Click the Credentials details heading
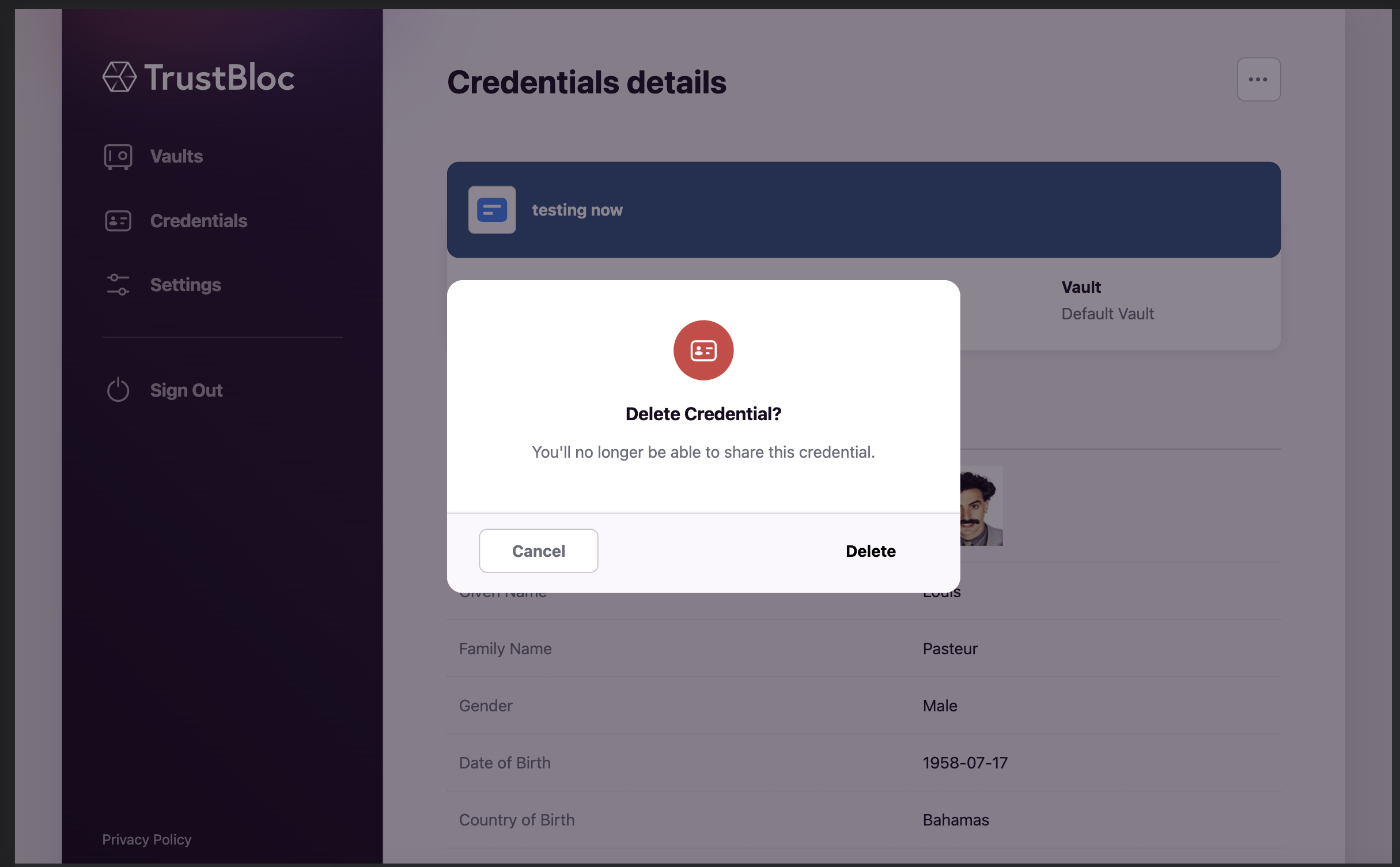This screenshot has height=867, width=1400. coord(587,82)
